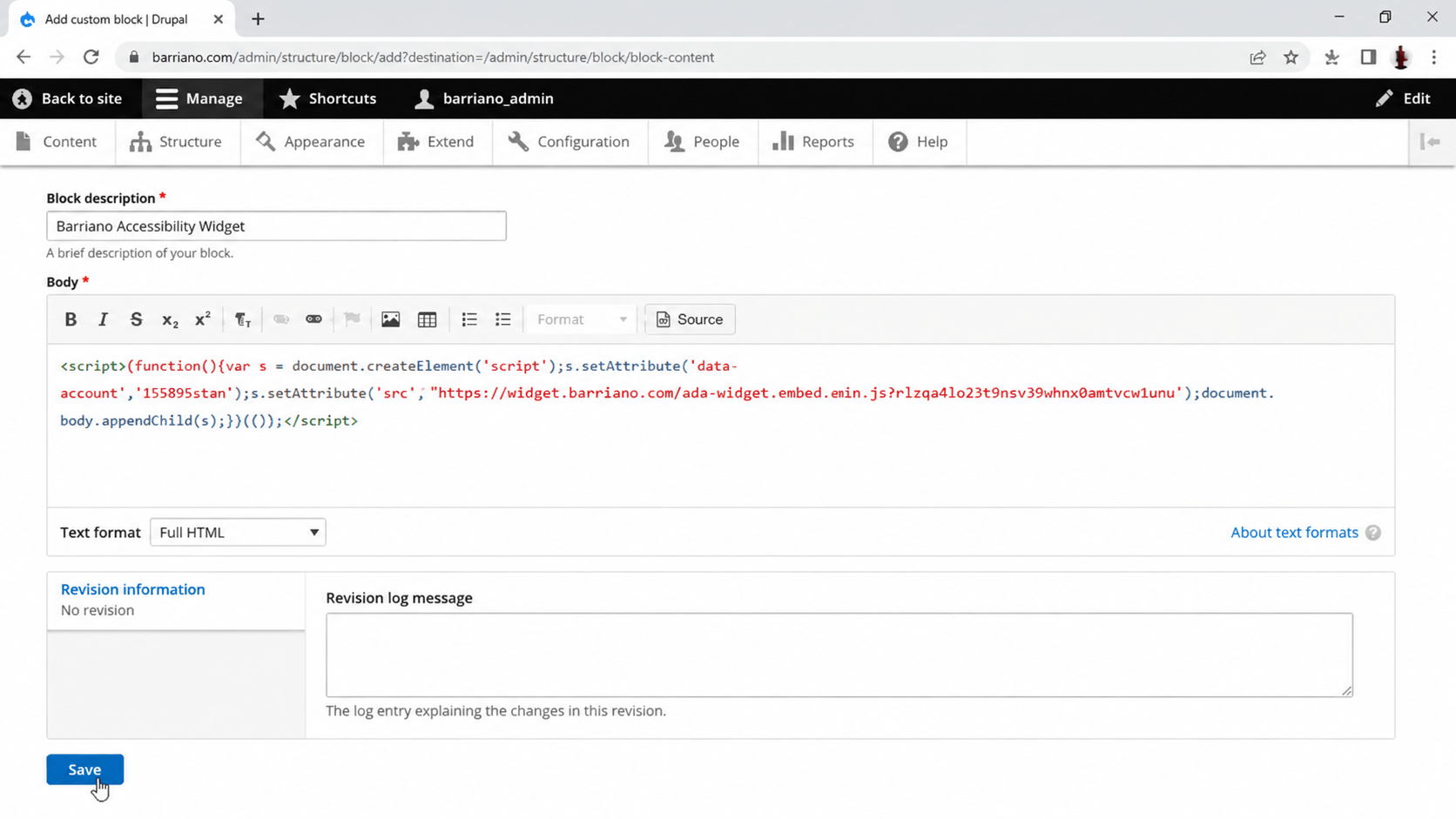The image size is (1456, 819).
Task: Toggle italic formatting in editor
Action: tap(103, 319)
